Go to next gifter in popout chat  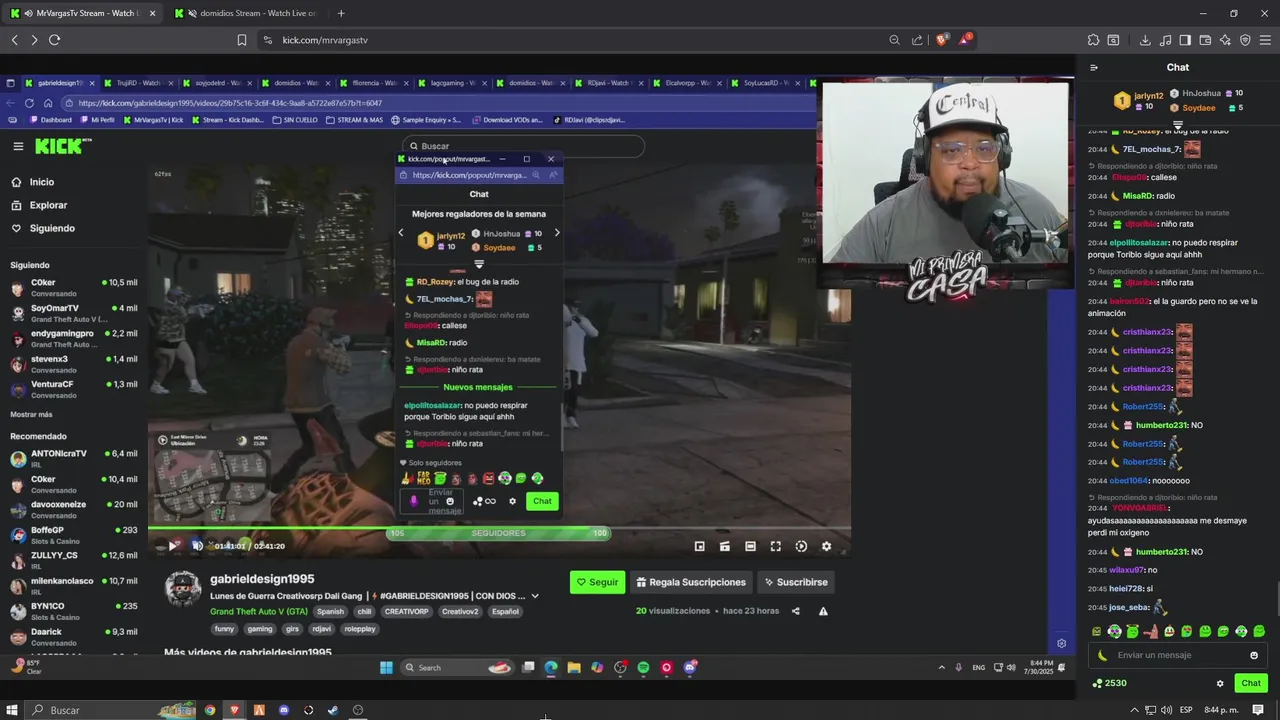(557, 233)
